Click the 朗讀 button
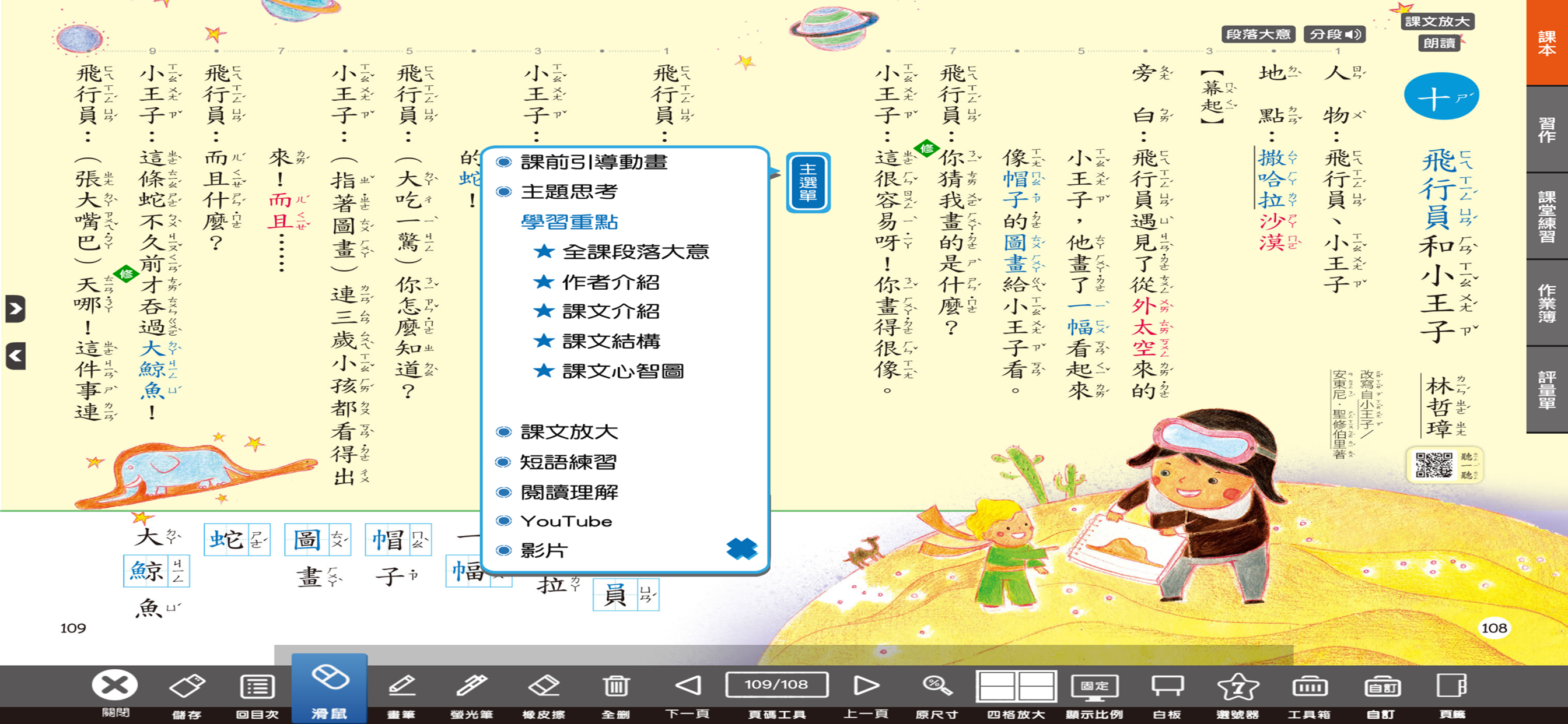The height and width of the screenshot is (724, 1568). pos(1439,43)
